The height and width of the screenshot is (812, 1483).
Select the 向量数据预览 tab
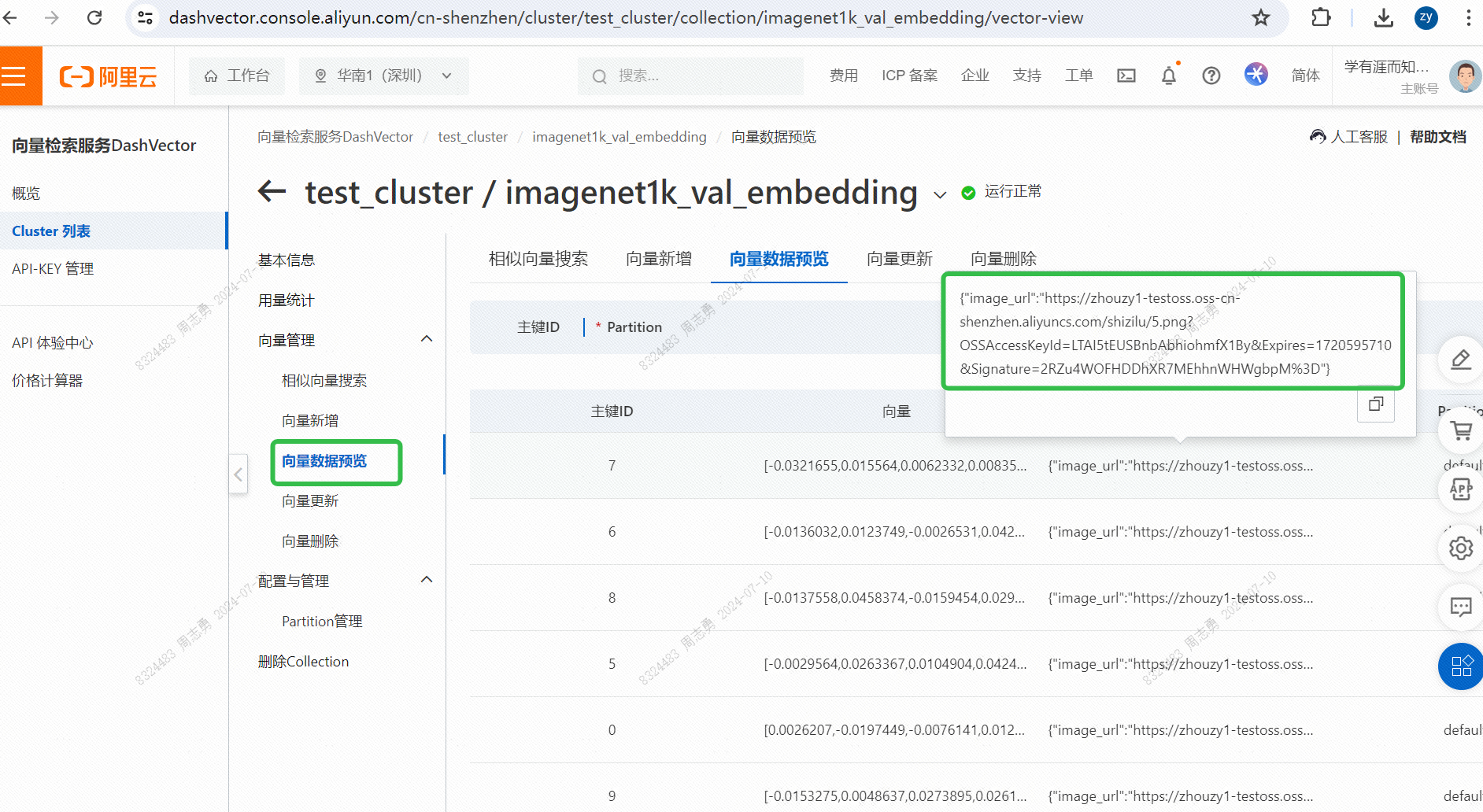tap(778, 259)
